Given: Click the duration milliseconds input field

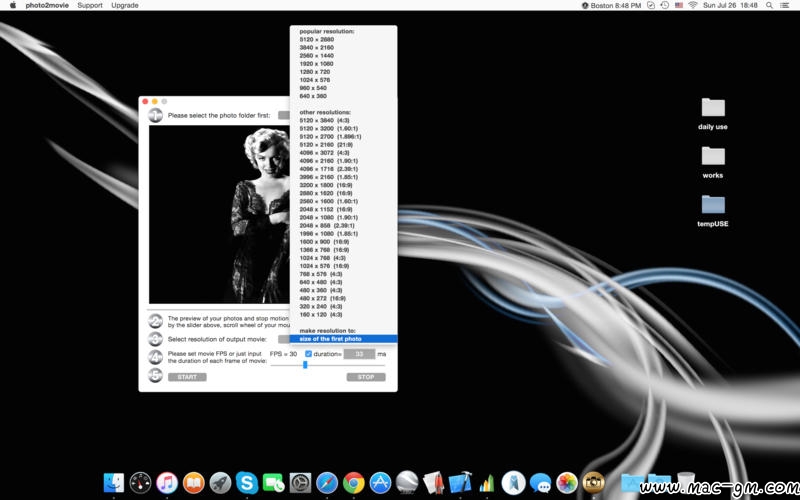Looking at the screenshot, I should [x=359, y=354].
